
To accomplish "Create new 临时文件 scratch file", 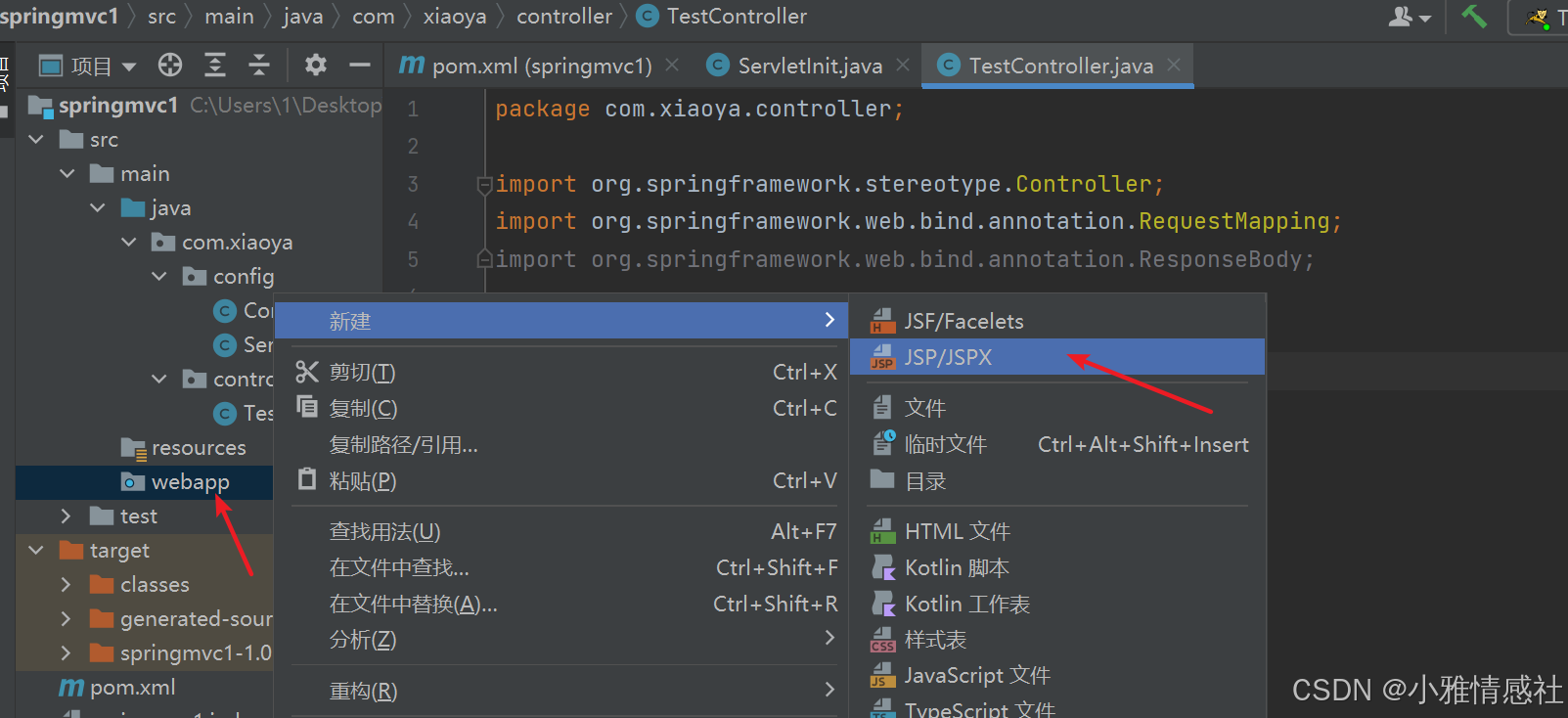I will [1057, 445].
